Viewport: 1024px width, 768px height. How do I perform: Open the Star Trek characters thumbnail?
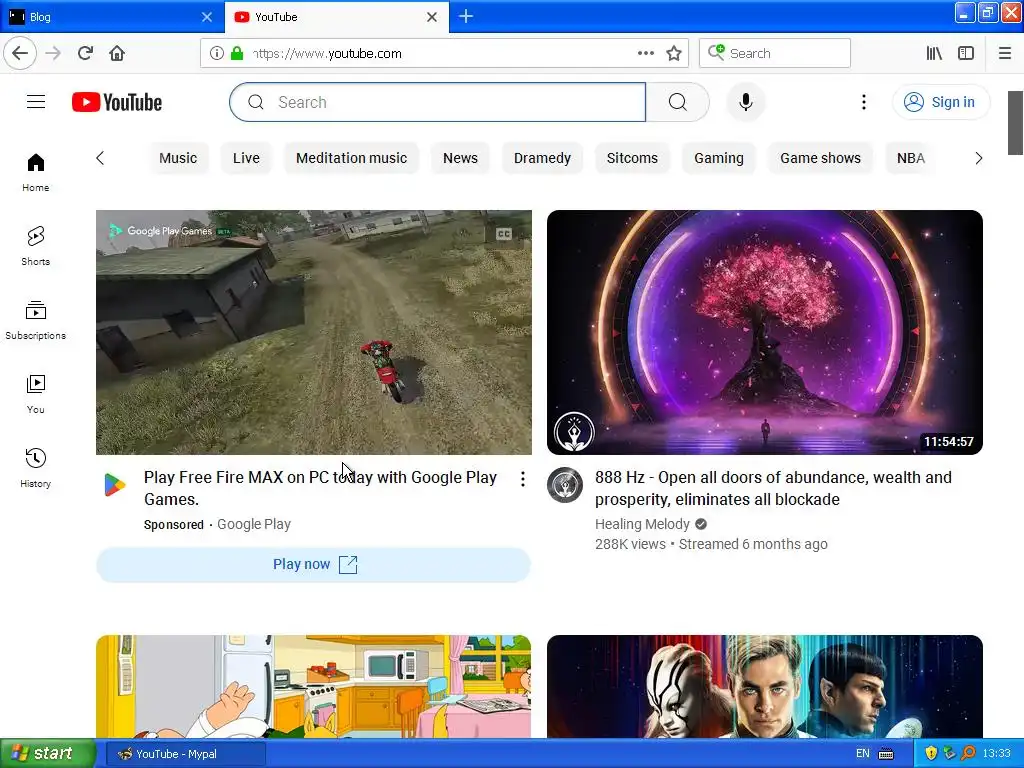765,686
